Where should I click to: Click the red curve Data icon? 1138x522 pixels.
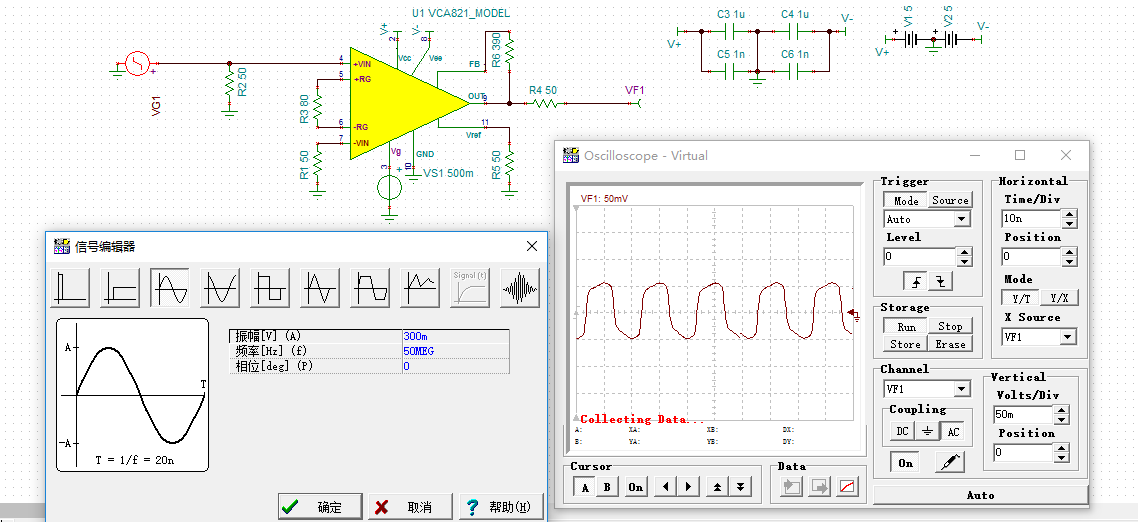tap(848, 487)
